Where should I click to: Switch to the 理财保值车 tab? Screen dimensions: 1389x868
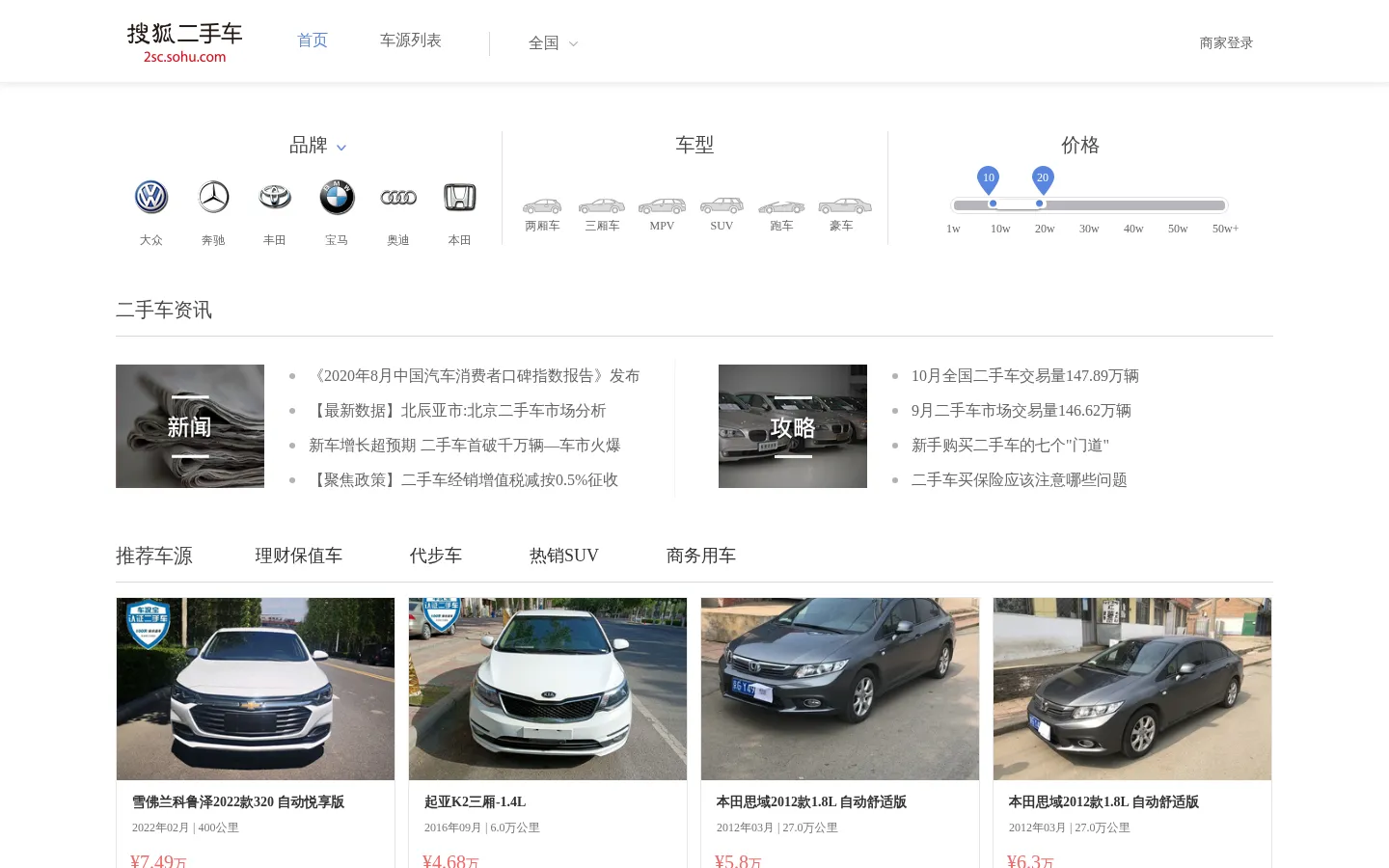[299, 556]
